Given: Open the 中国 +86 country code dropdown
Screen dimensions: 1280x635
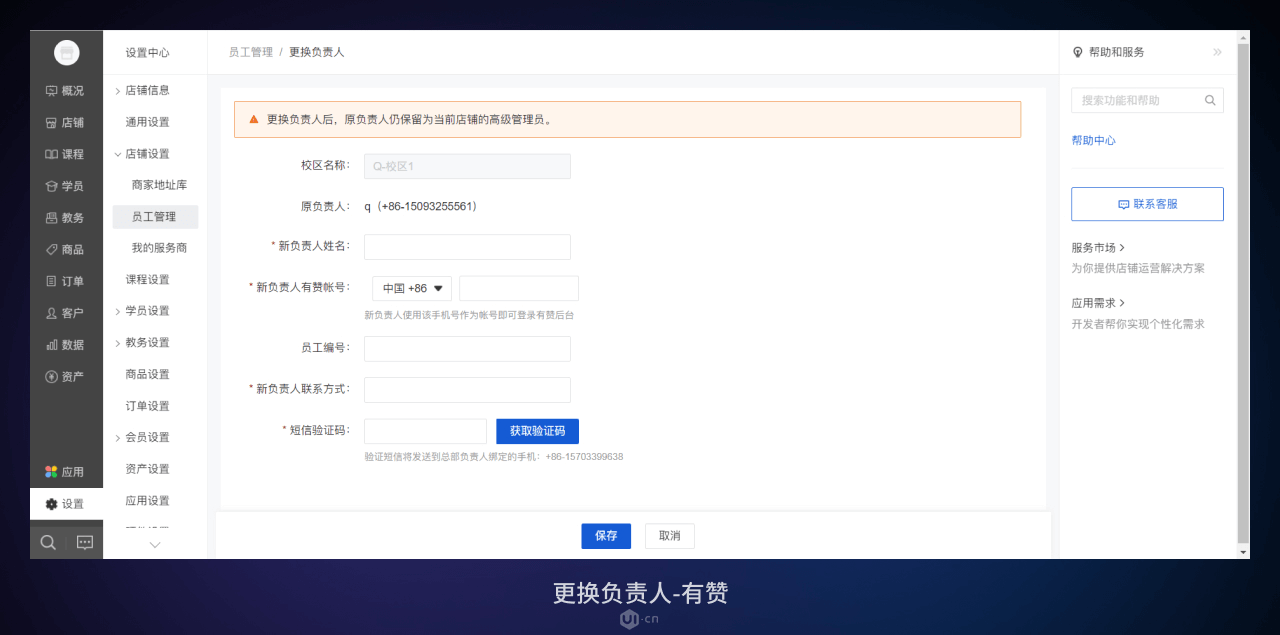Looking at the screenshot, I should tap(412, 288).
